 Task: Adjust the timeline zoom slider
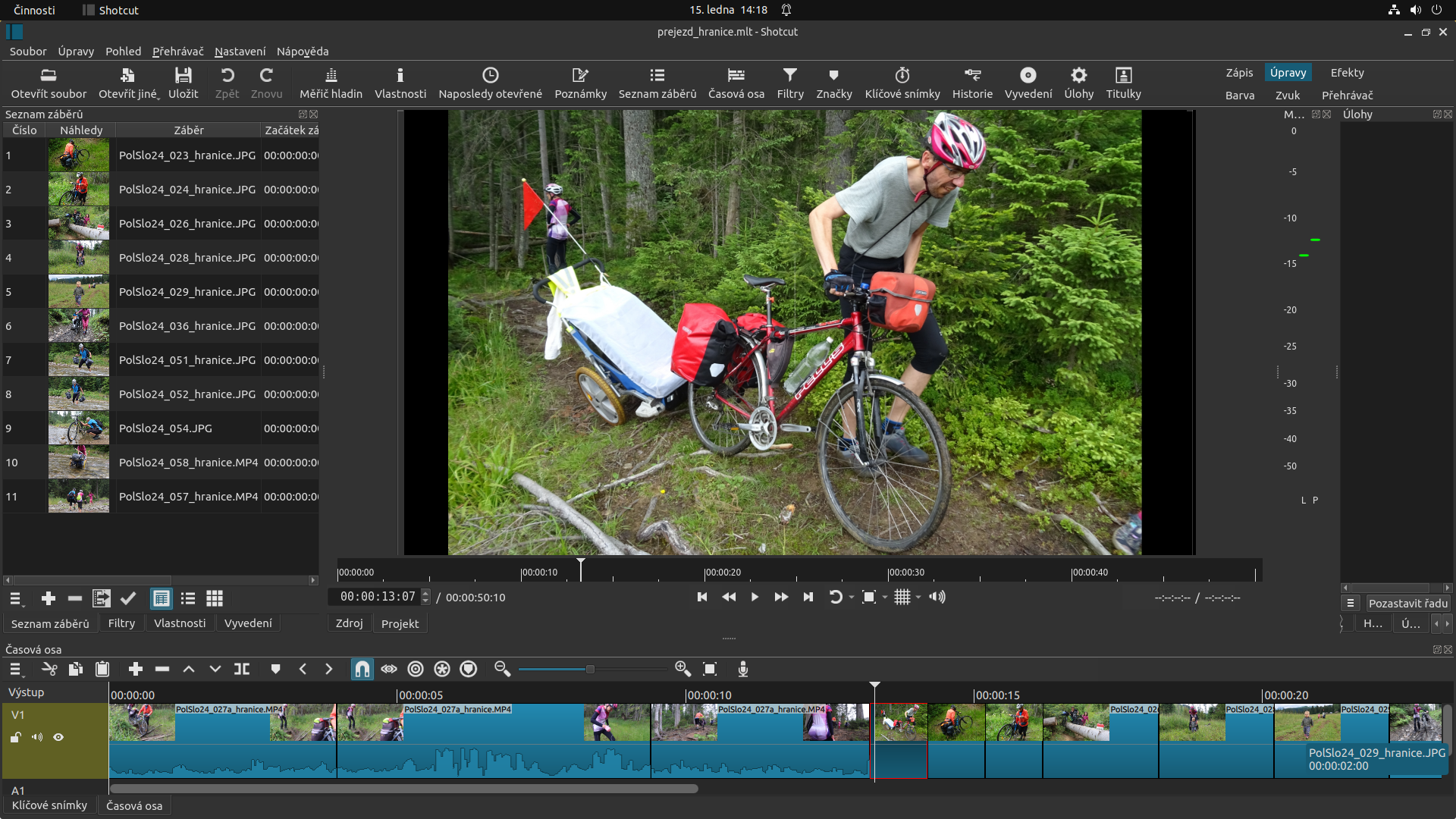[x=591, y=669]
